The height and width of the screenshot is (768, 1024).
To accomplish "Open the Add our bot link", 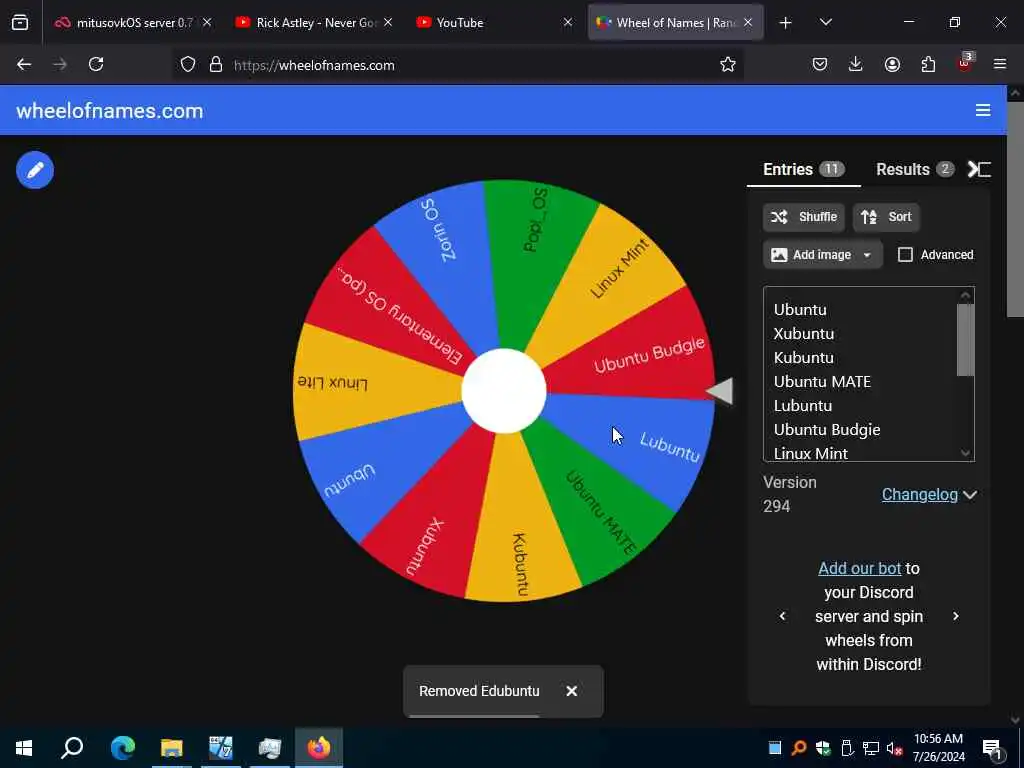I will (859, 568).
